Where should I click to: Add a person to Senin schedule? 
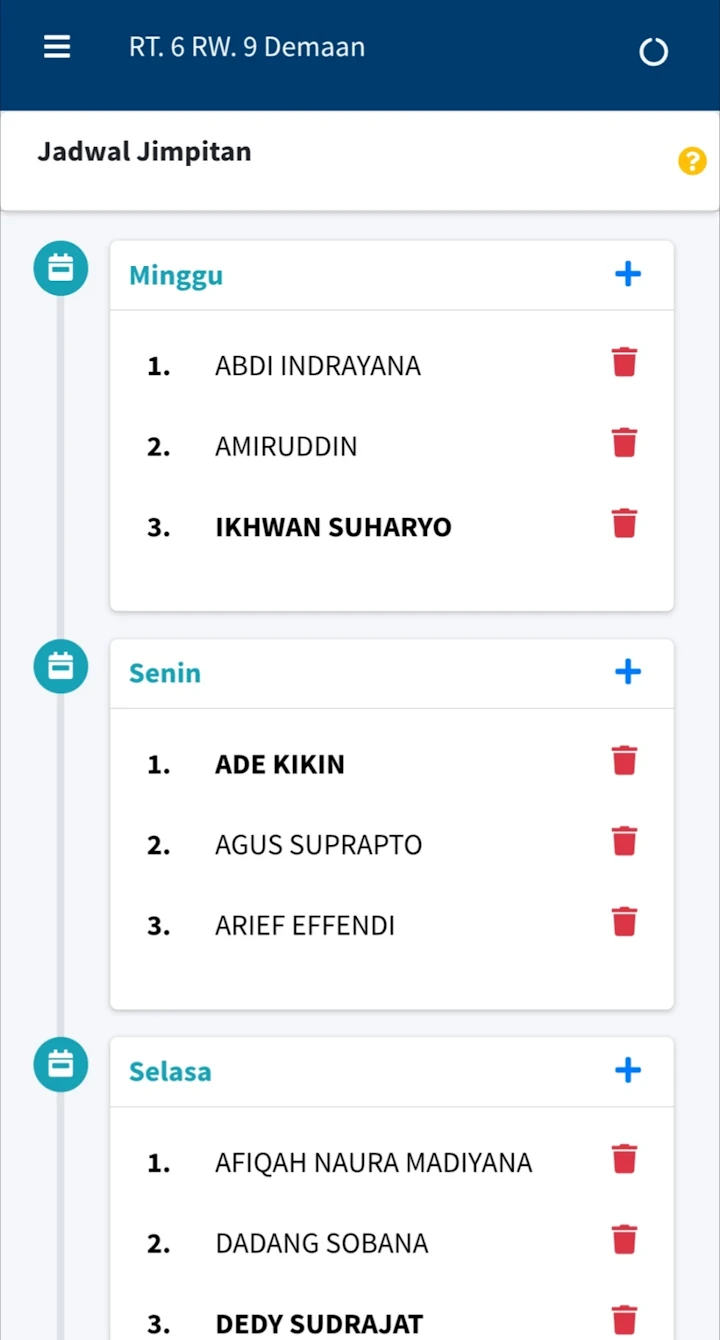(628, 672)
